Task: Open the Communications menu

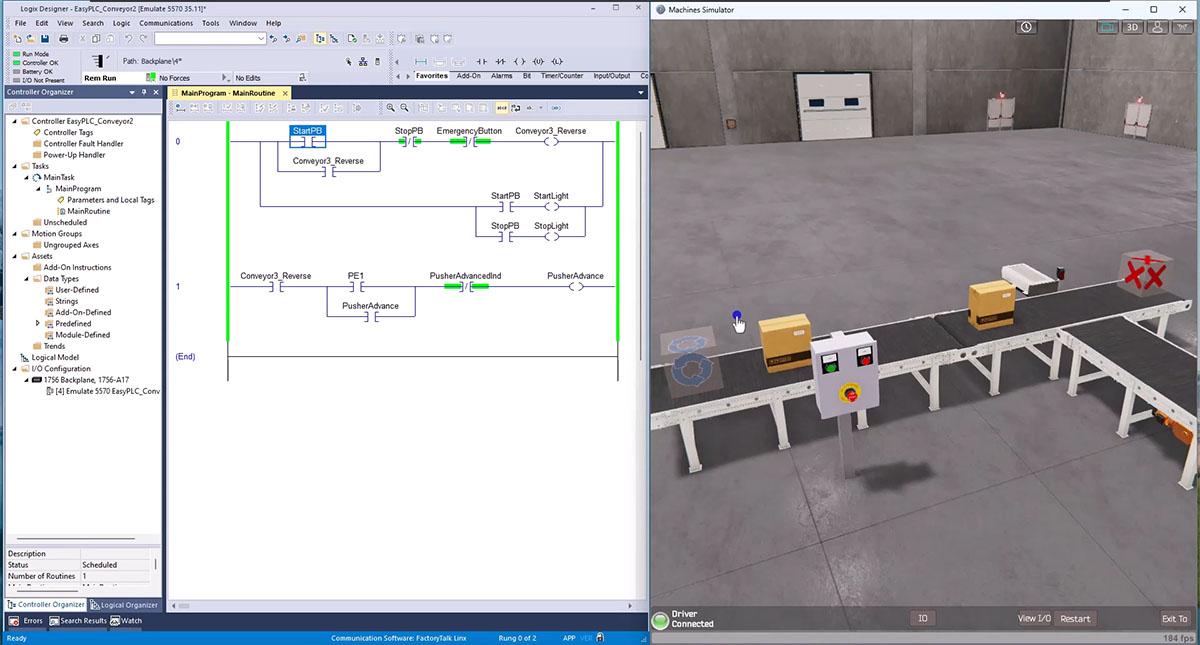Action: tap(166, 22)
